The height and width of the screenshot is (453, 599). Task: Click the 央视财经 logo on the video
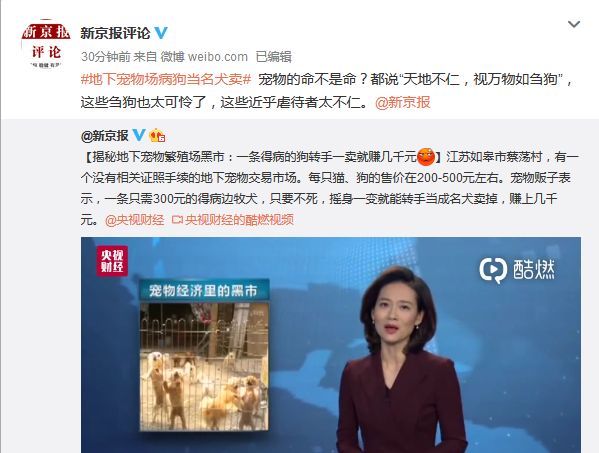112,261
